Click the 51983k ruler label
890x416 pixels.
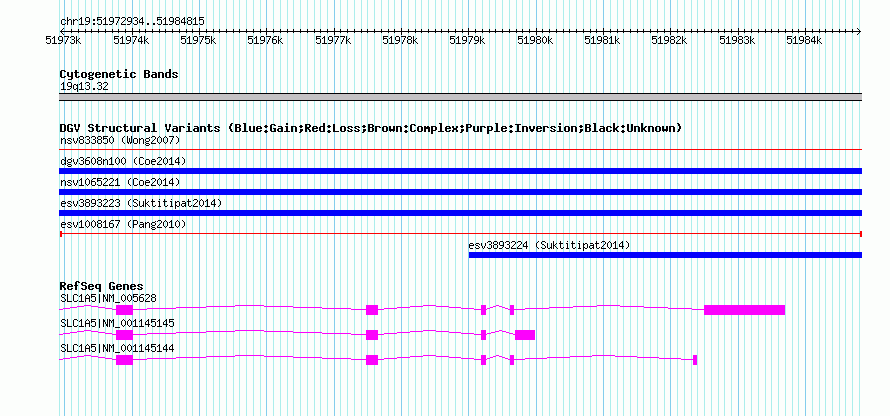[x=737, y=40]
